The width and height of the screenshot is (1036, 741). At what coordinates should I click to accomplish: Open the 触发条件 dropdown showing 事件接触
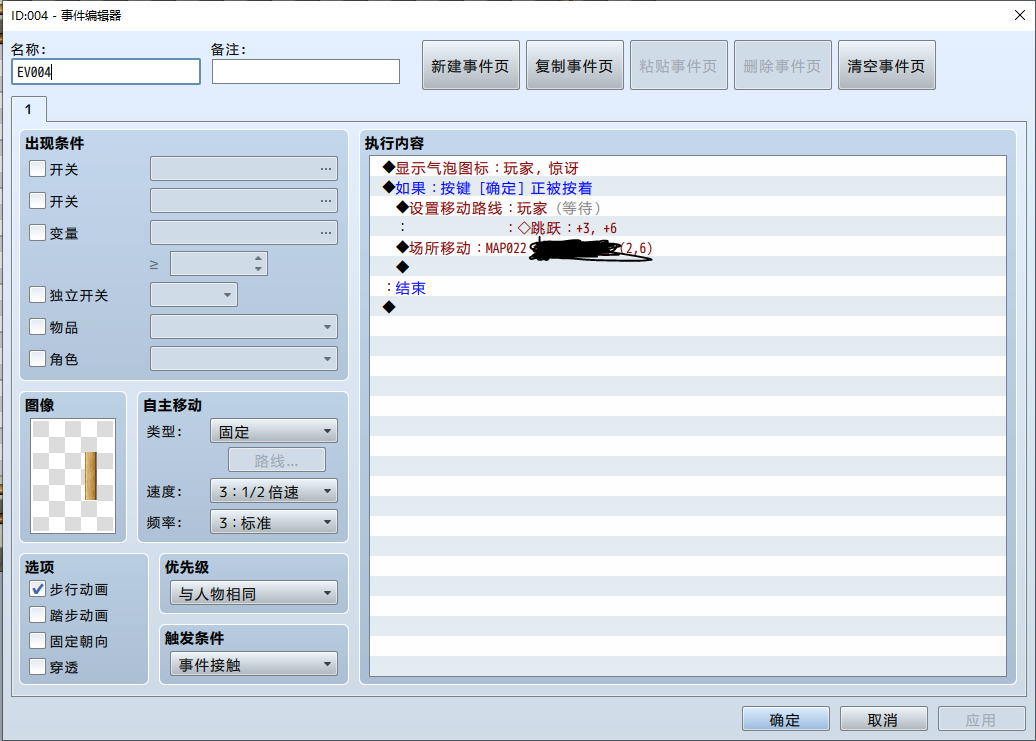tap(254, 664)
